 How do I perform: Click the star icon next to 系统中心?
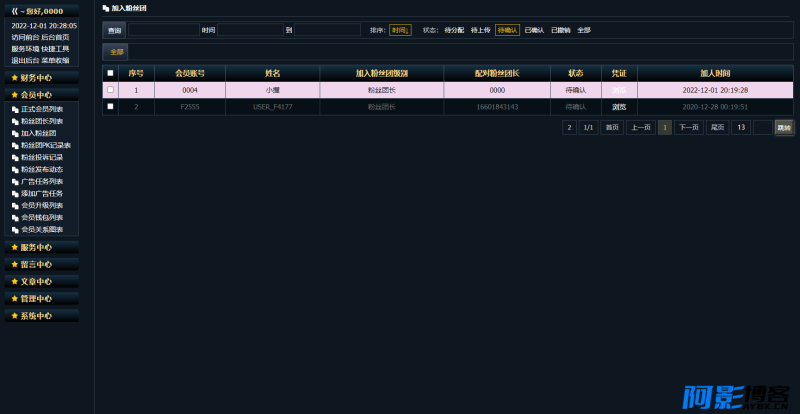click(x=14, y=315)
